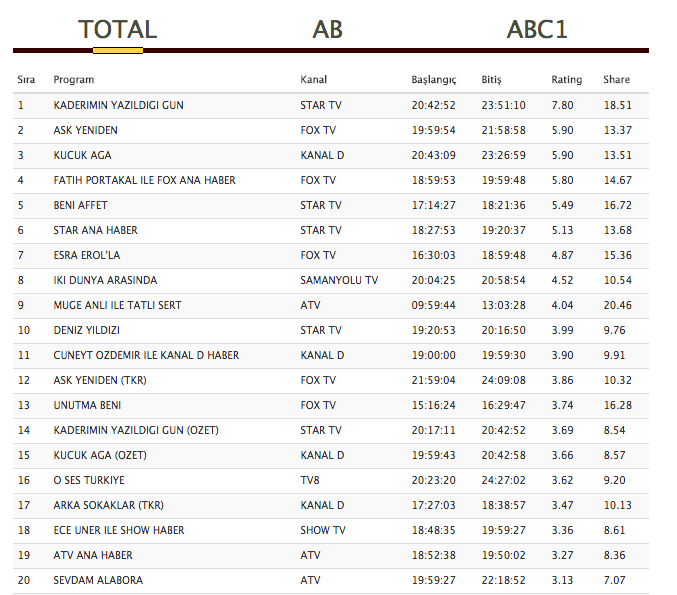
Task: Click the Sıra column header
Action: [26, 79]
